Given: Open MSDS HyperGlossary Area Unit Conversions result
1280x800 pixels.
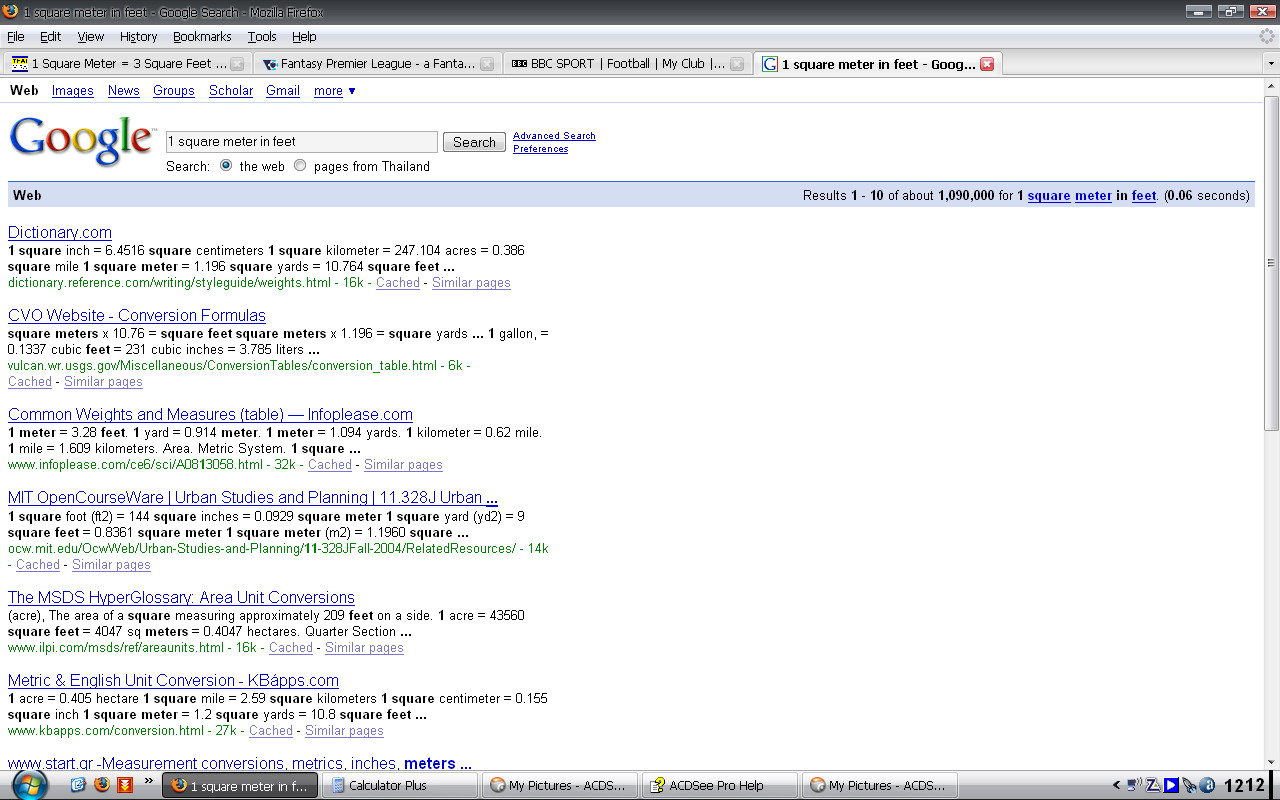Looking at the screenshot, I should 181,597.
